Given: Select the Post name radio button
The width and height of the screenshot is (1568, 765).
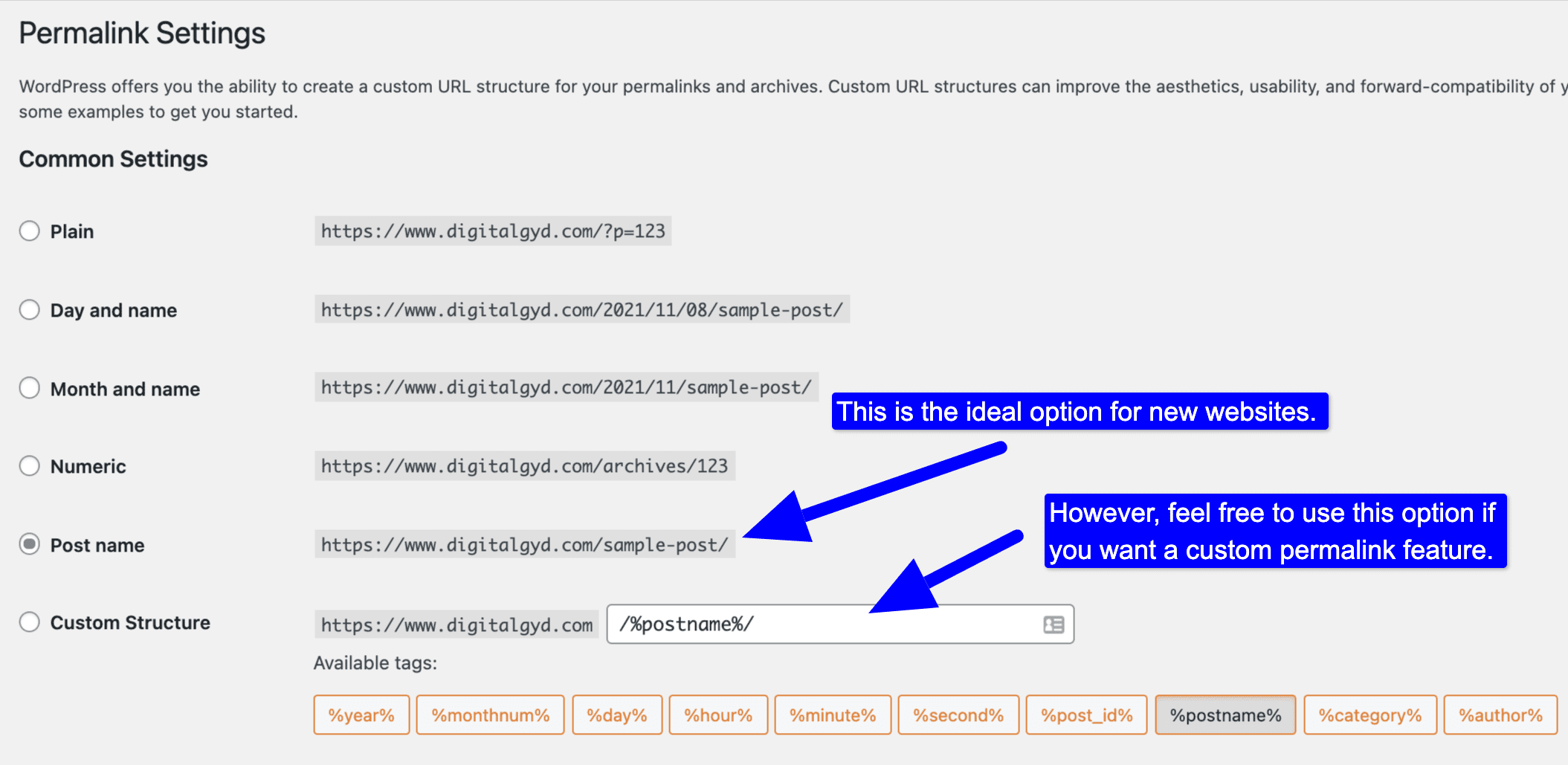Looking at the screenshot, I should coord(30,544).
